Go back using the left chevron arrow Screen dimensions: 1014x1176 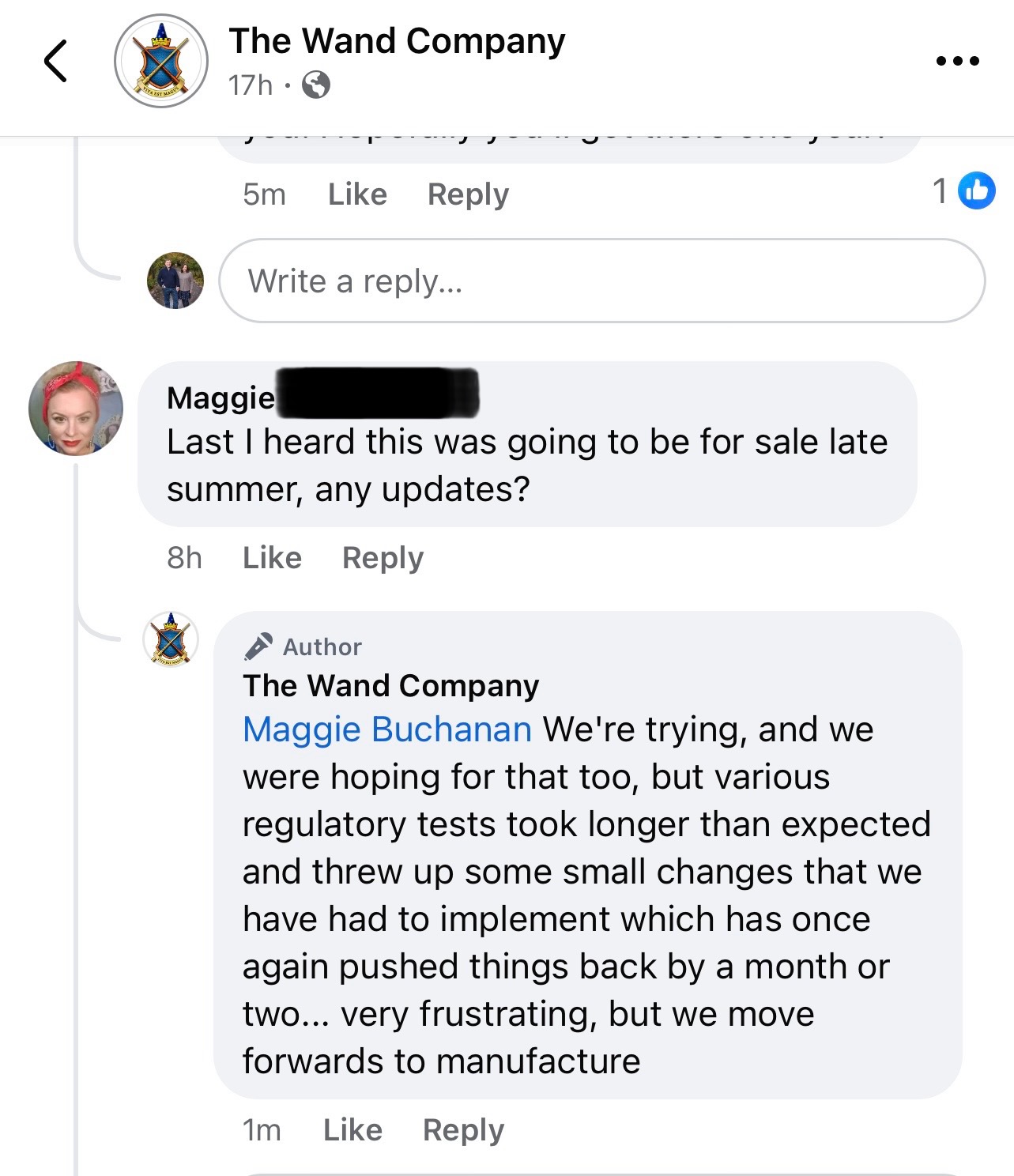click(x=55, y=61)
